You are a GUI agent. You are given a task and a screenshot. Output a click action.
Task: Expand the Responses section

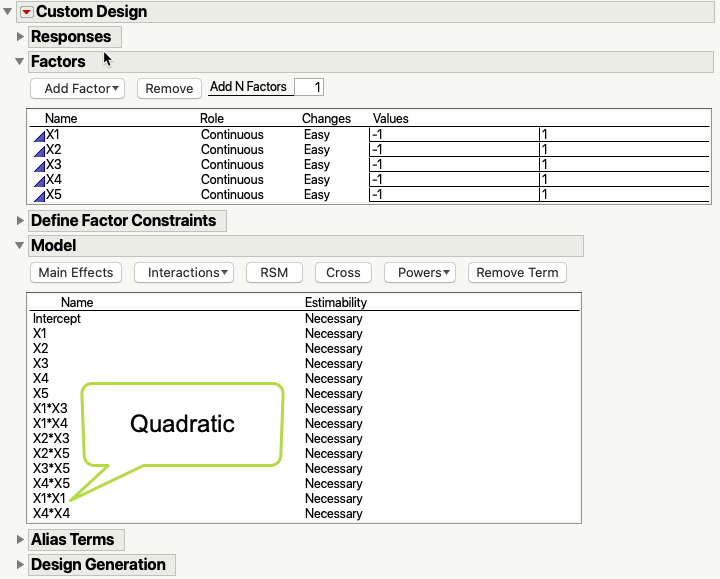coord(20,37)
